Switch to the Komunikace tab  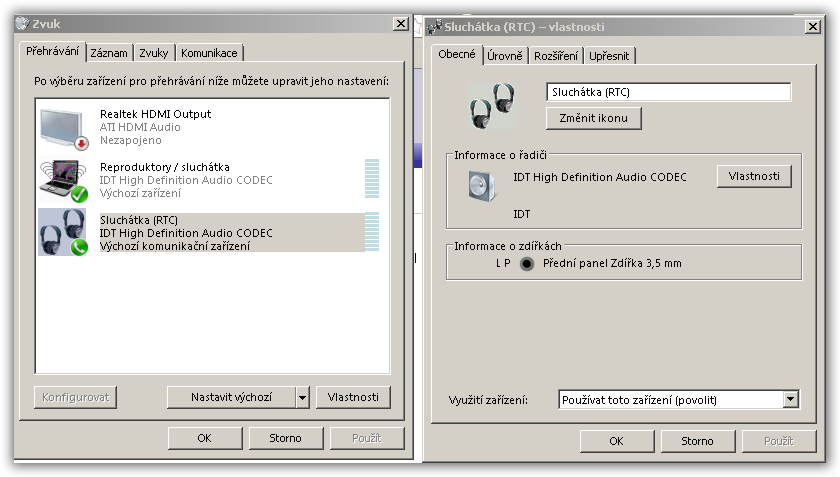[209, 53]
